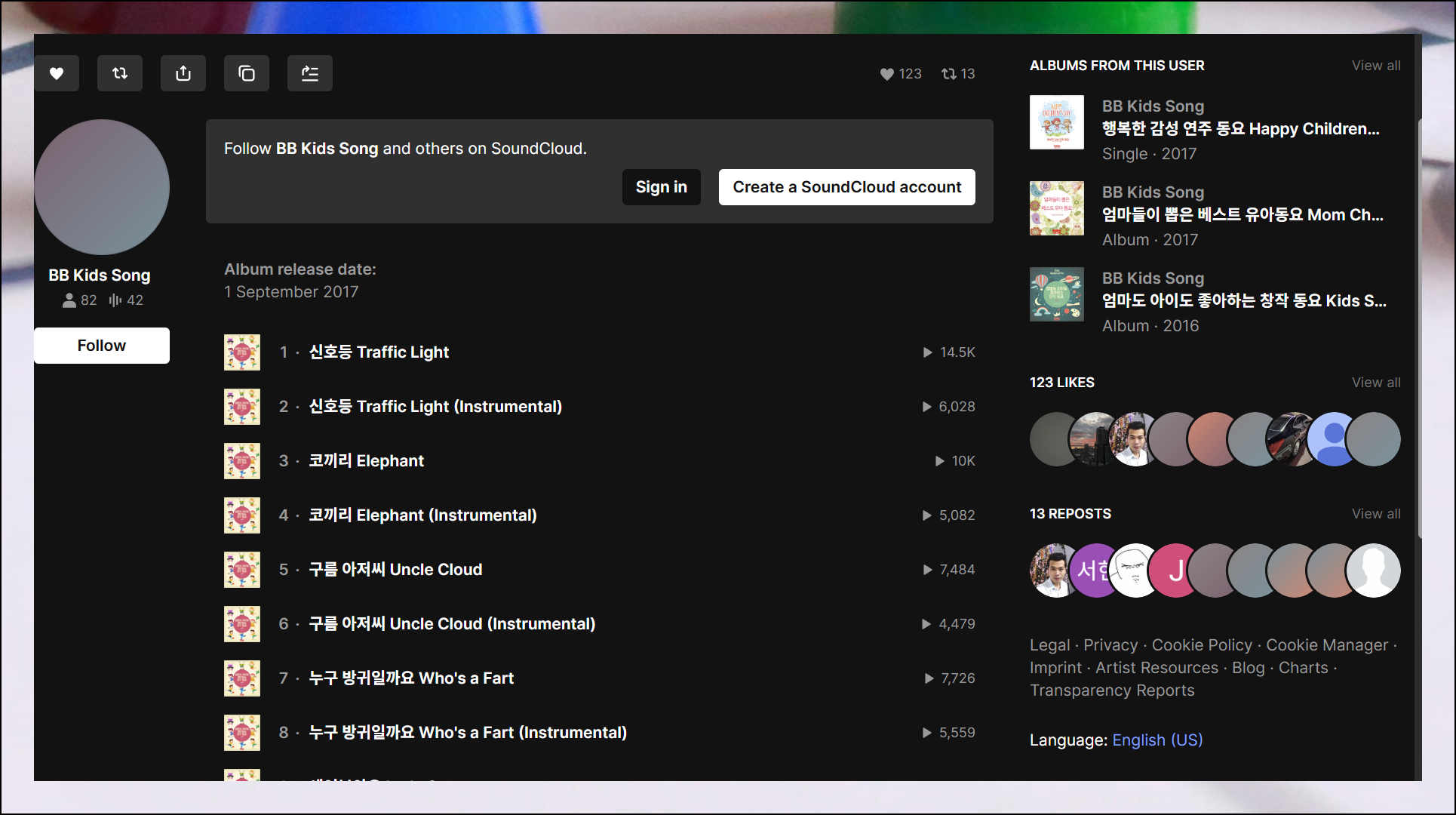Screen dimensions: 1456x815
Task: Create a SoundCloud account
Action: [x=846, y=187]
